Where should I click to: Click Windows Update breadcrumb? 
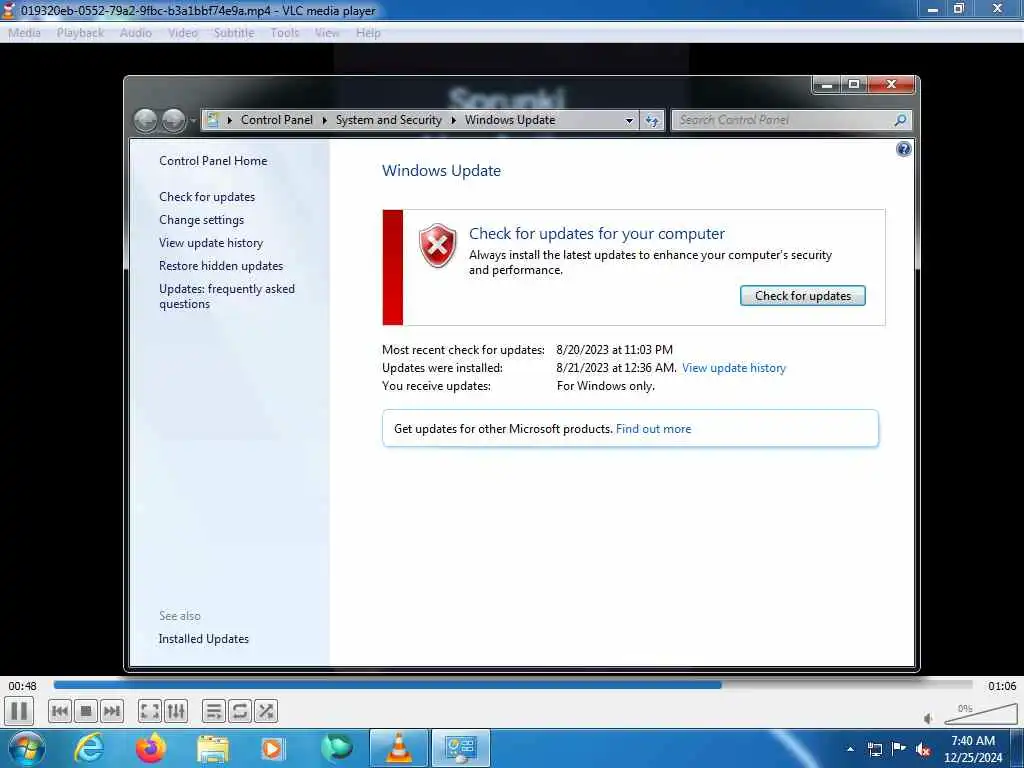coord(510,120)
